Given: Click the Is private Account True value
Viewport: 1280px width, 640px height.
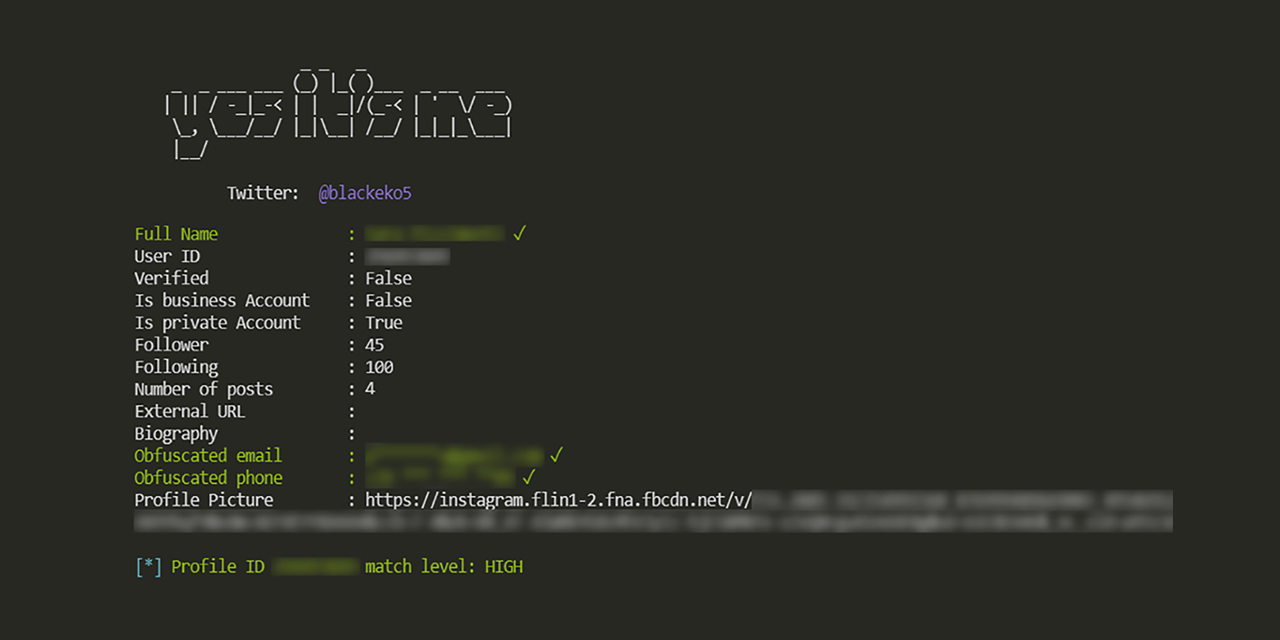Looking at the screenshot, I should [384, 322].
